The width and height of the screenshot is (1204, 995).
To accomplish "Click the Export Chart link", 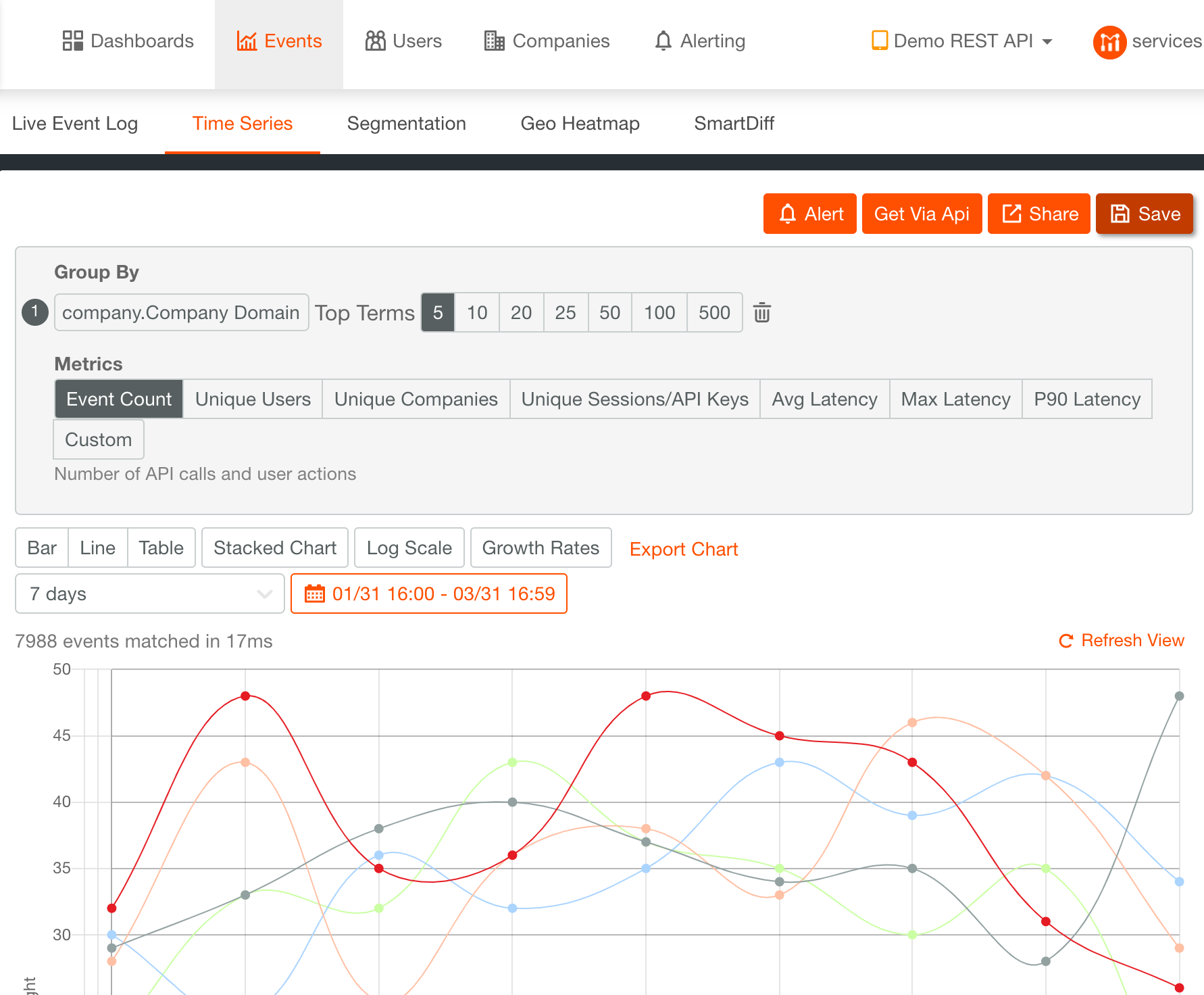I will pyautogui.click(x=683, y=549).
